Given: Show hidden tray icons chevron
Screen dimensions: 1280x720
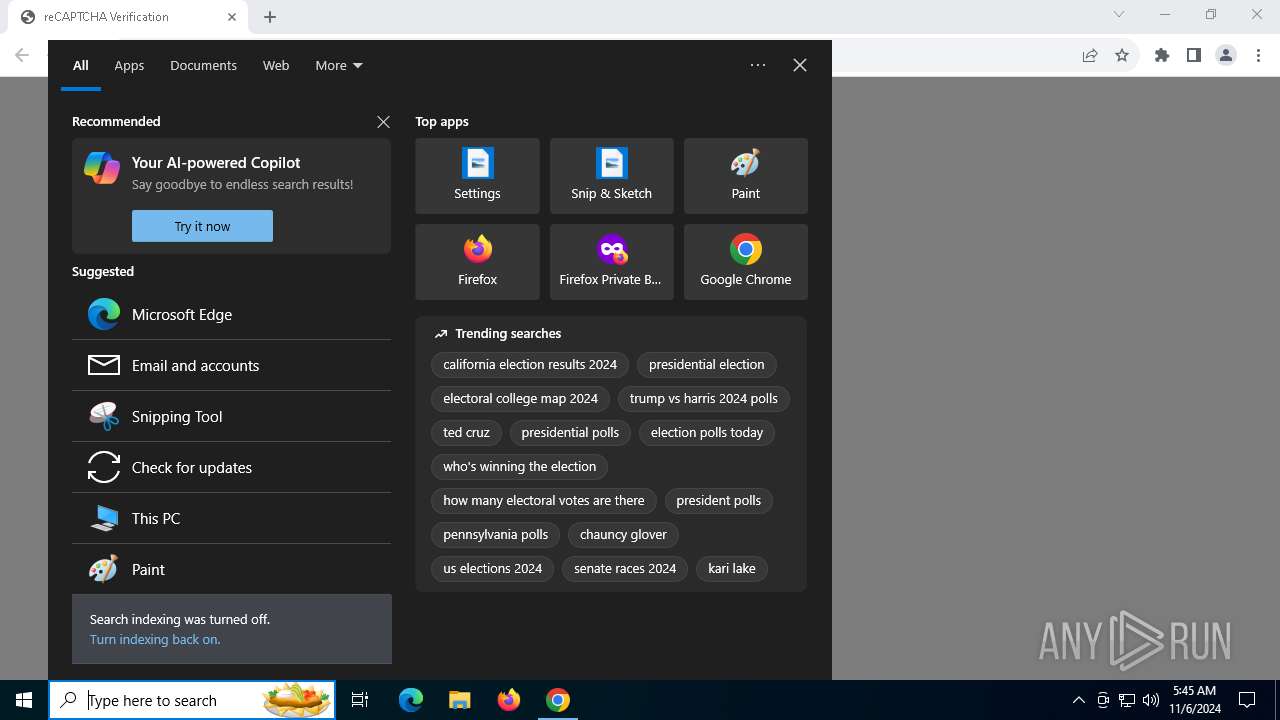Looking at the screenshot, I should [1079, 700].
